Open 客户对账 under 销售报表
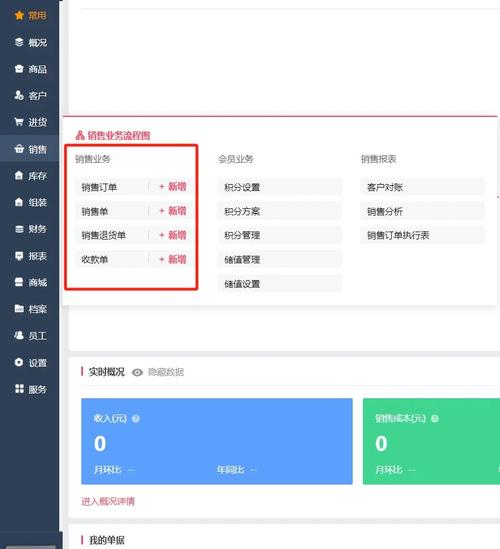500x549 pixels. [422, 187]
